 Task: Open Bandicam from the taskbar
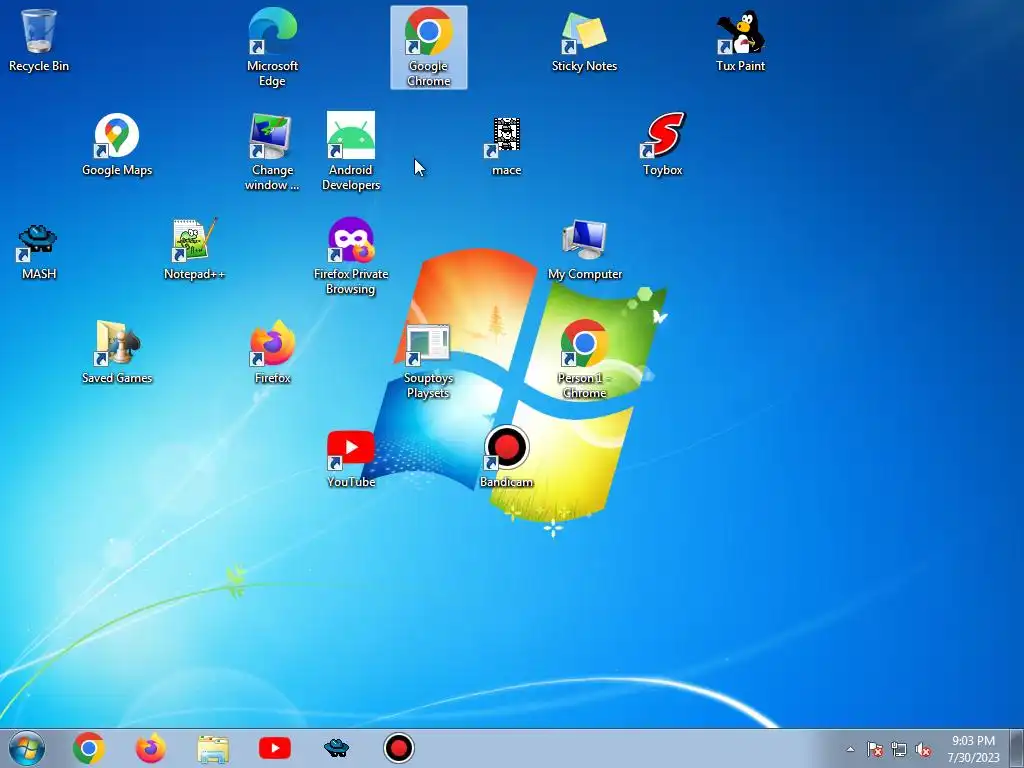[398, 748]
